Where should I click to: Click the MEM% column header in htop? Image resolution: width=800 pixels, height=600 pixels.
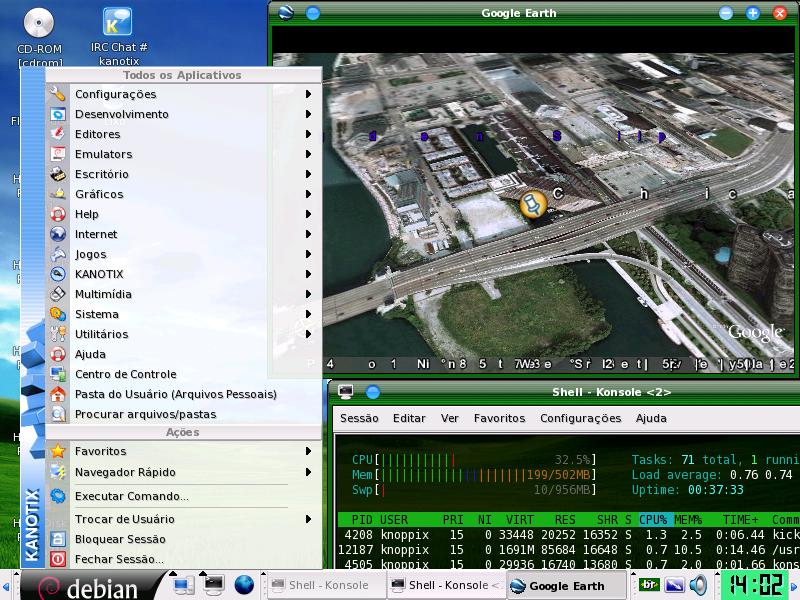688,519
